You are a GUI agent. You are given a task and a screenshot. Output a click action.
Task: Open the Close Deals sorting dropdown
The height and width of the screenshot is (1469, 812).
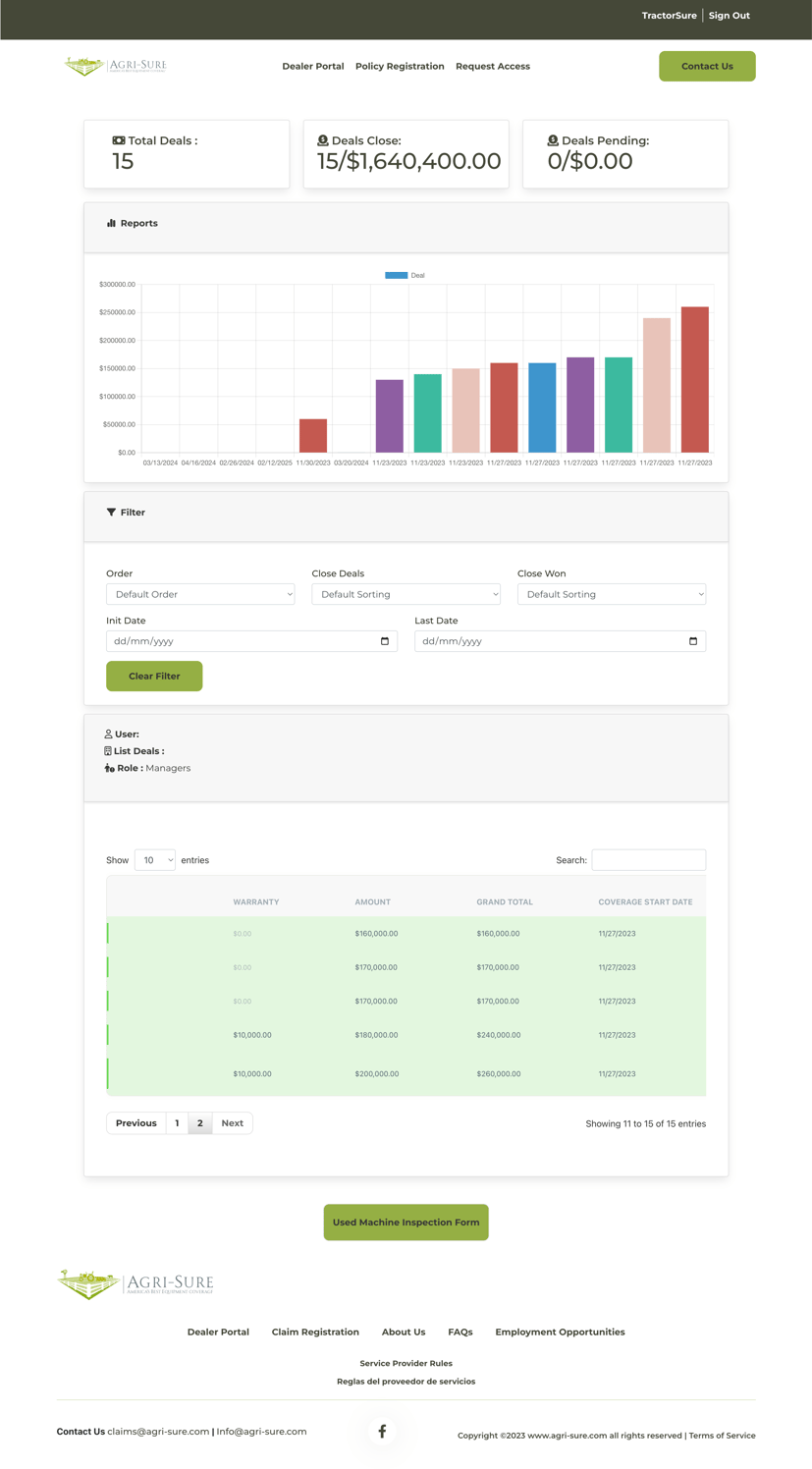[406, 594]
